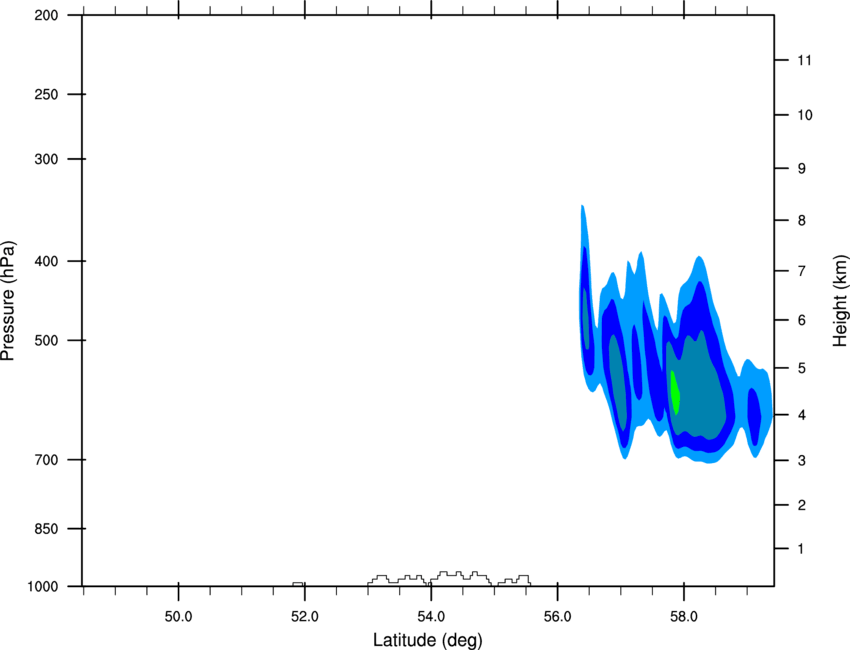This screenshot has height=650, width=850.
Task: Pick the 9 km height label
Action: (802, 169)
